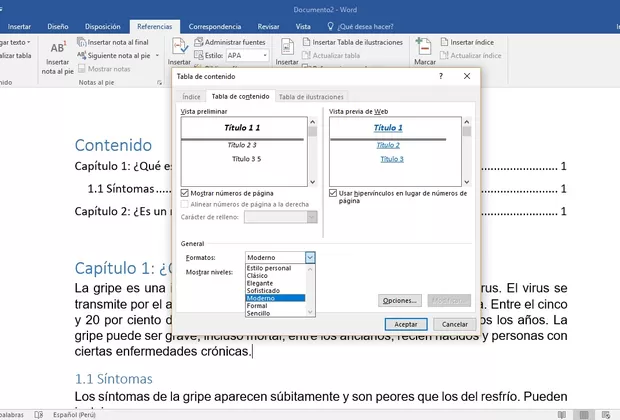This screenshot has height=420, width=620.
Task: Open the Revisar ribbon tab
Action: tap(268, 26)
